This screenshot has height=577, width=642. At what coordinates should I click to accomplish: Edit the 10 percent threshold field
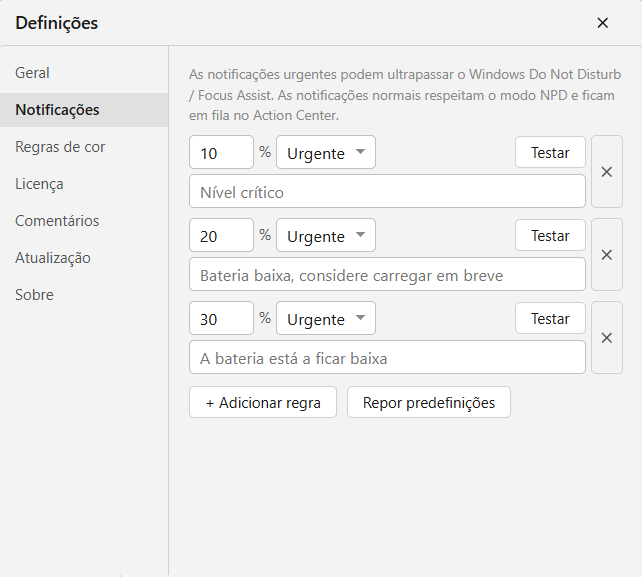[221, 152]
